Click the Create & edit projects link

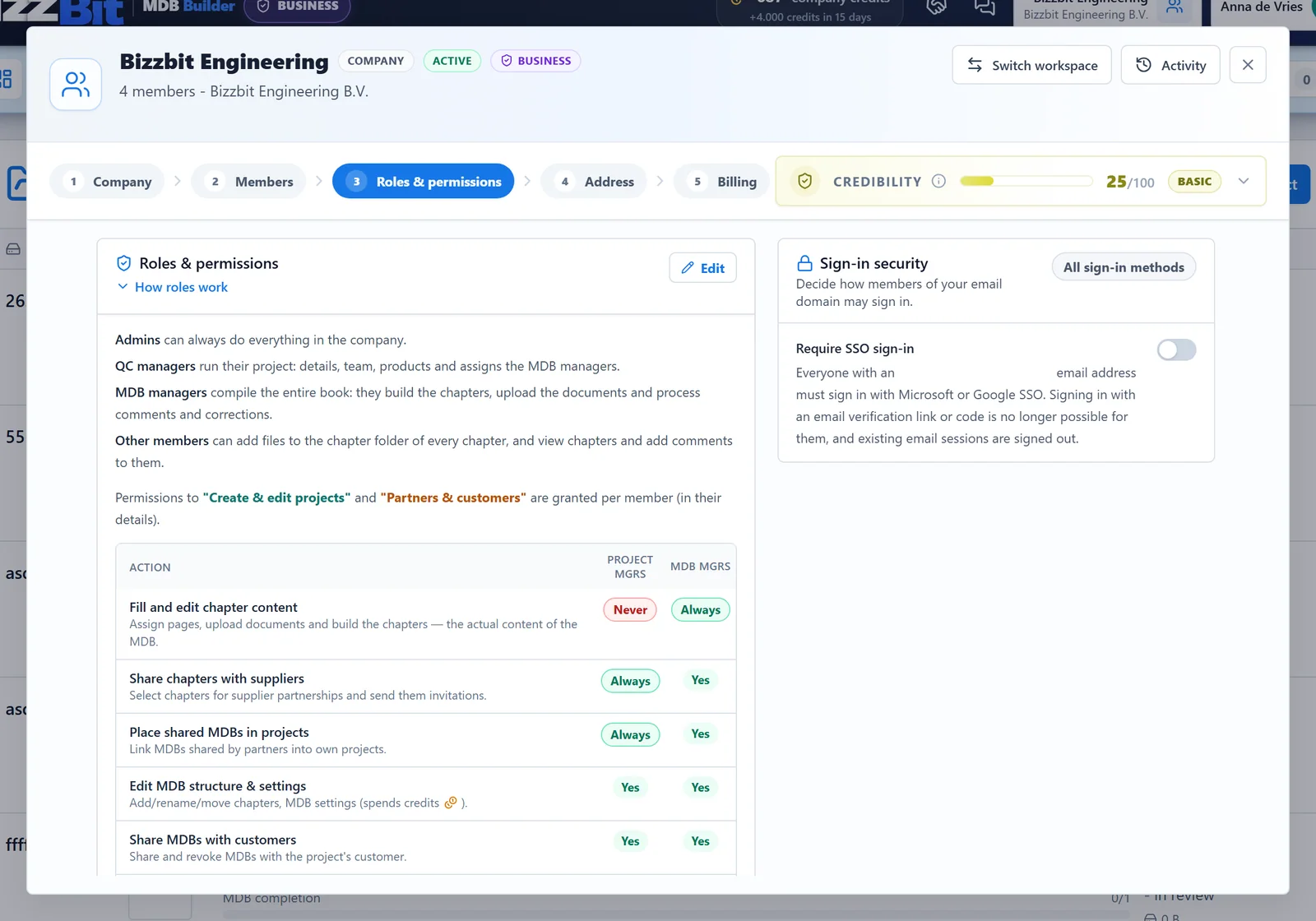click(277, 498)
